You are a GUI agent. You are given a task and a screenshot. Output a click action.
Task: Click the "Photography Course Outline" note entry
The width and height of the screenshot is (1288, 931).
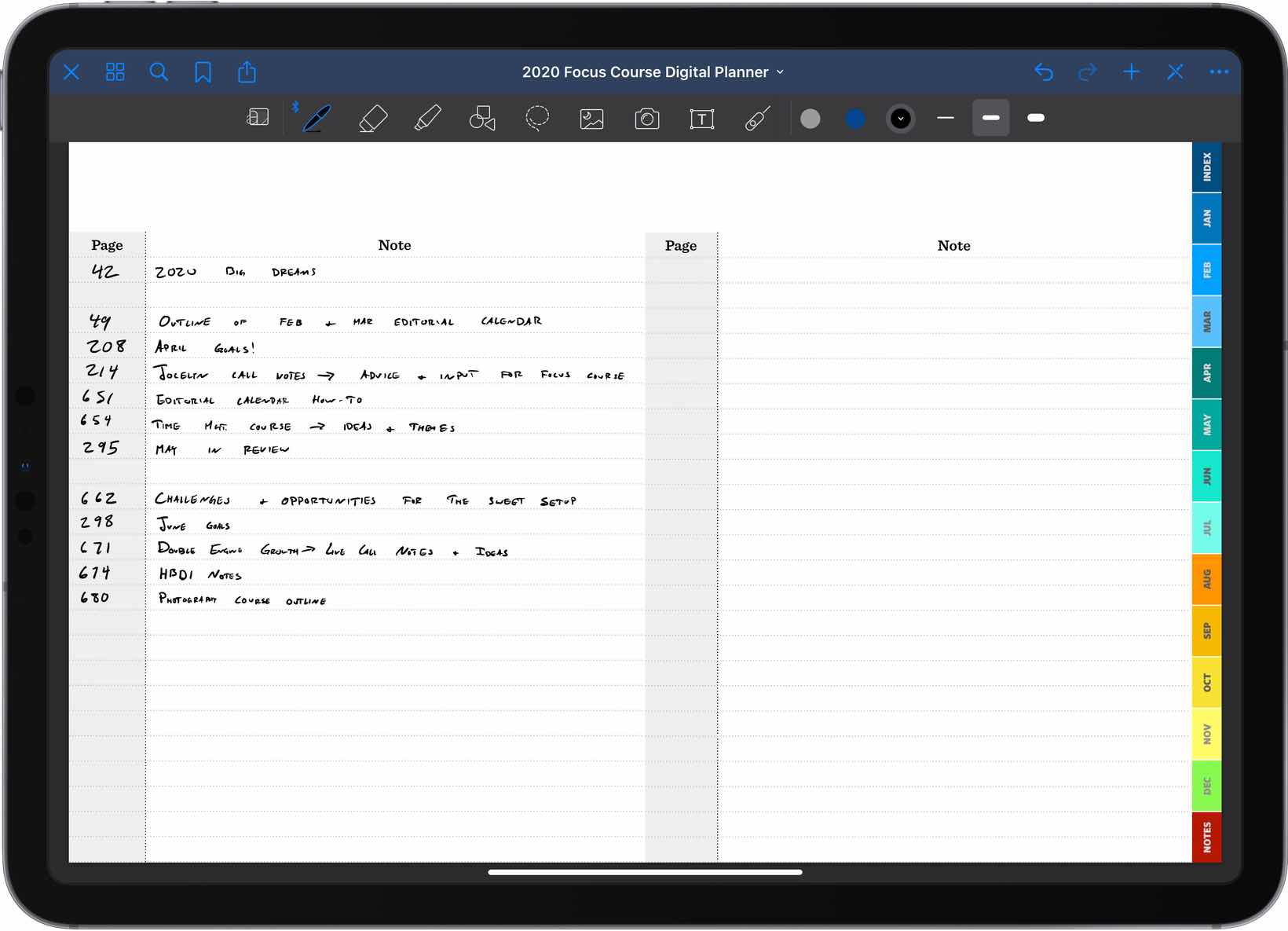point(242,599)
